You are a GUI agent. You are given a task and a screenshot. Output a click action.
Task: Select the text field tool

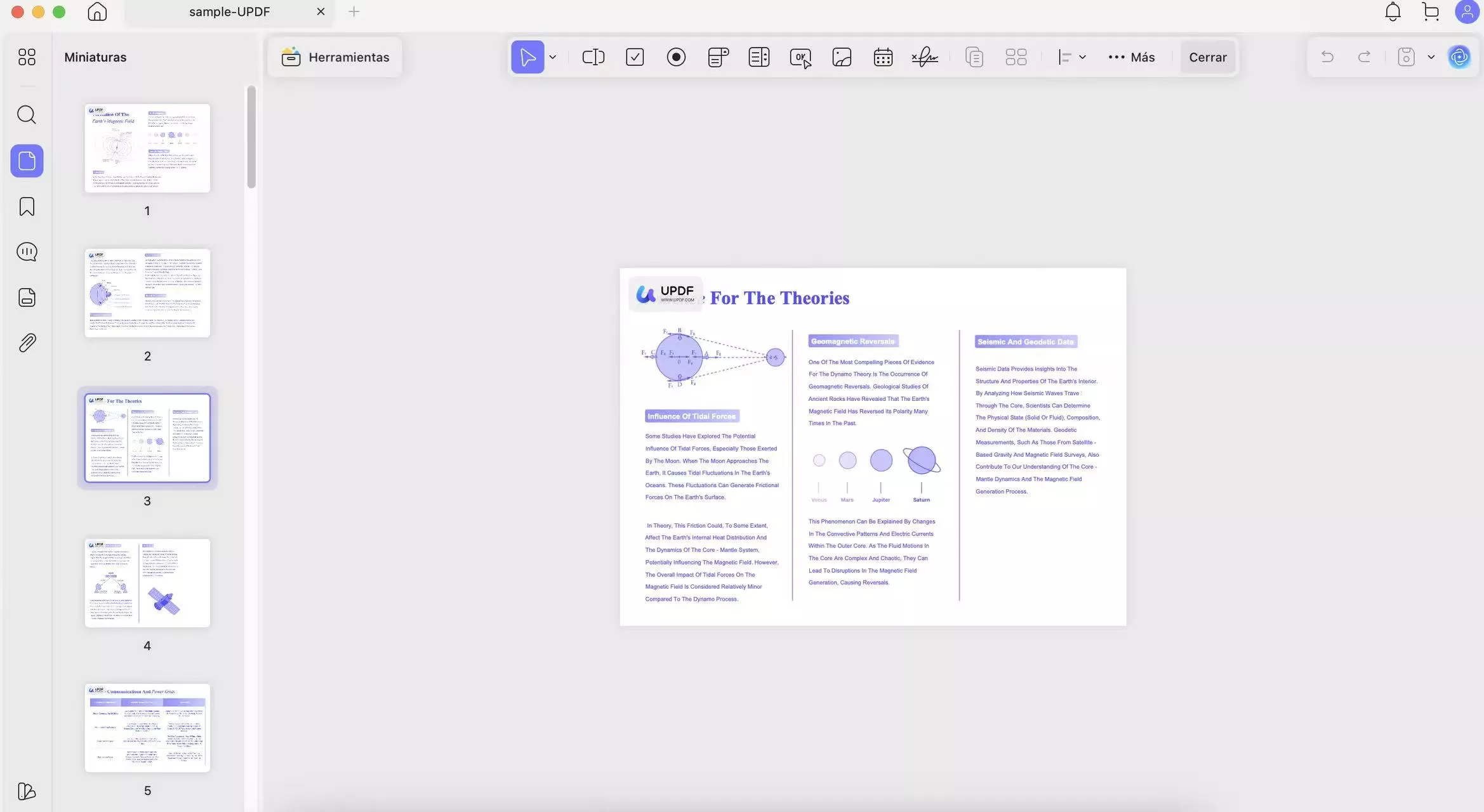[593, 57]
